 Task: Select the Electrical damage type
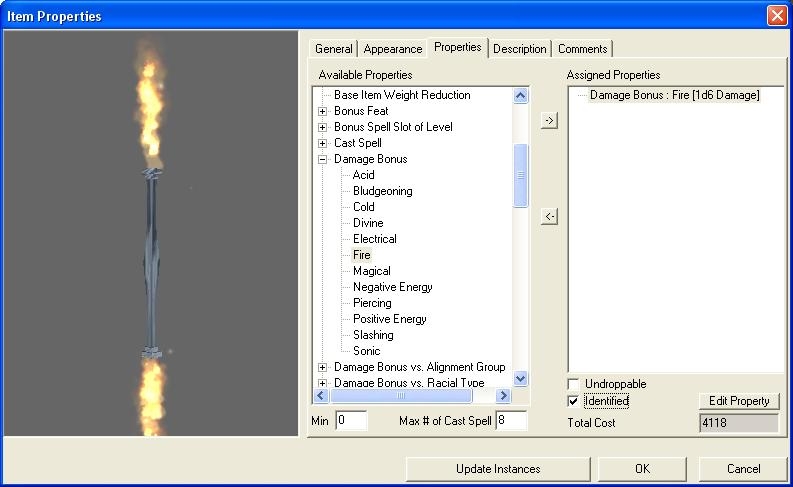click(375, 239)
